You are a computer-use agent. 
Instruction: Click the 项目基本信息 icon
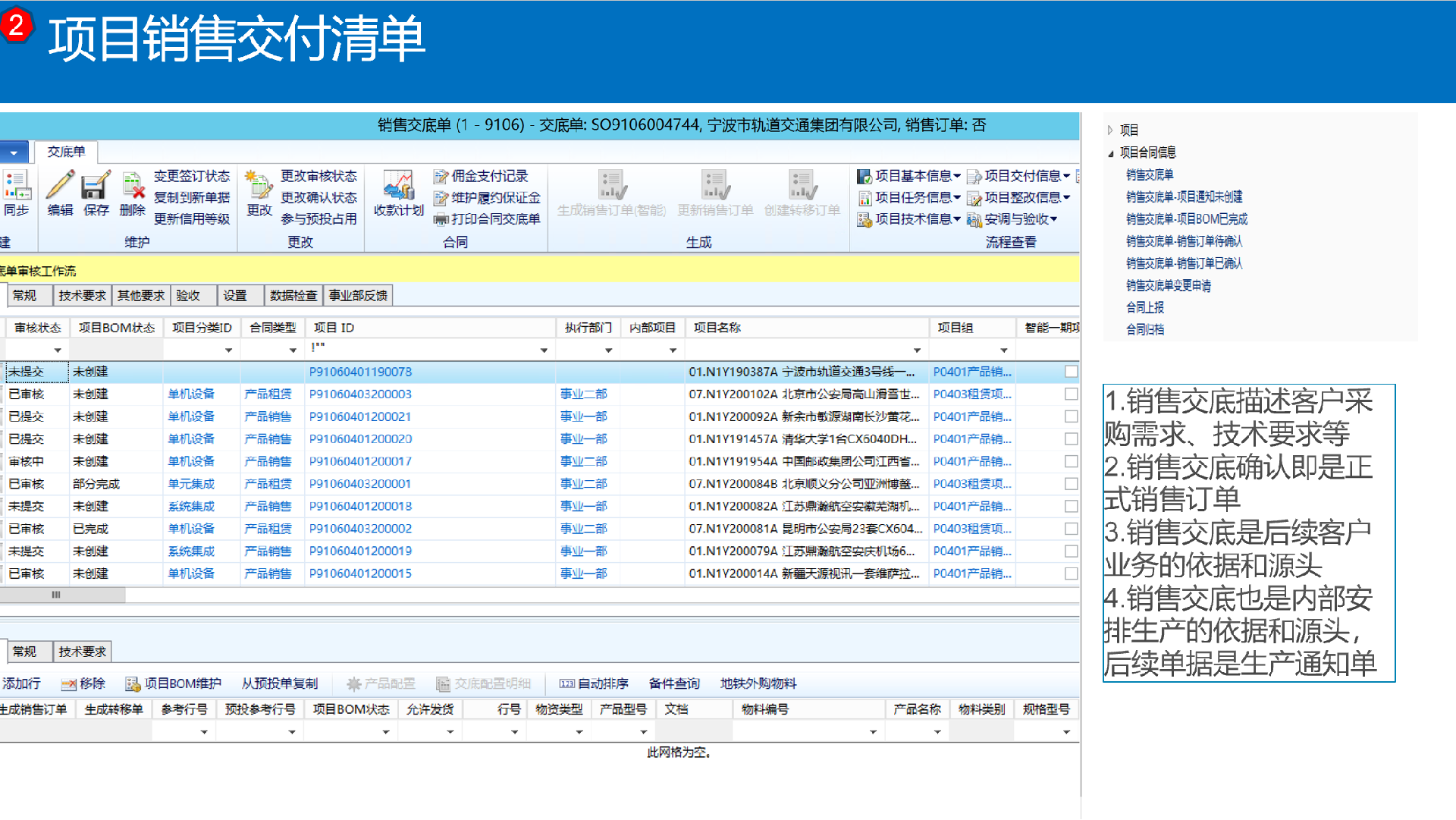click(x=864, y=177)
